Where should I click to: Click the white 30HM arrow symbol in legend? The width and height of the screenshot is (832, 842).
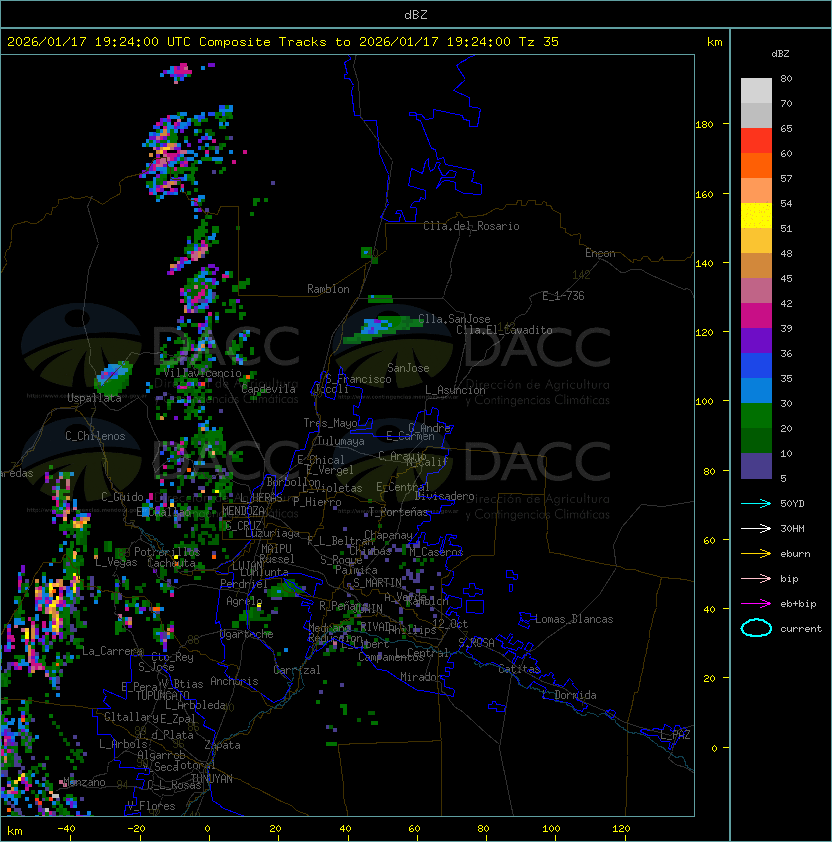click(756, 528)
